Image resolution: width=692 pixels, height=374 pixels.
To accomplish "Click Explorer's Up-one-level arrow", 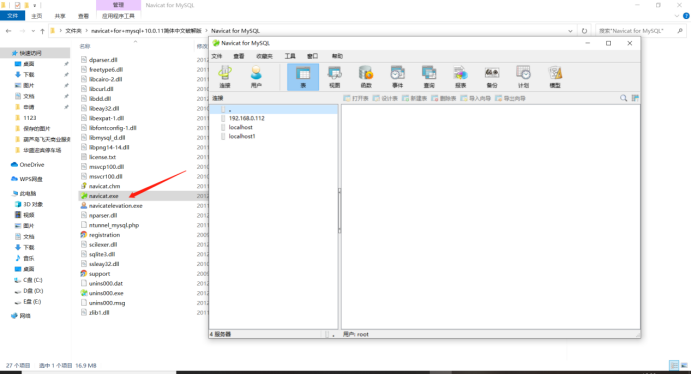I will tap(42, 31).
